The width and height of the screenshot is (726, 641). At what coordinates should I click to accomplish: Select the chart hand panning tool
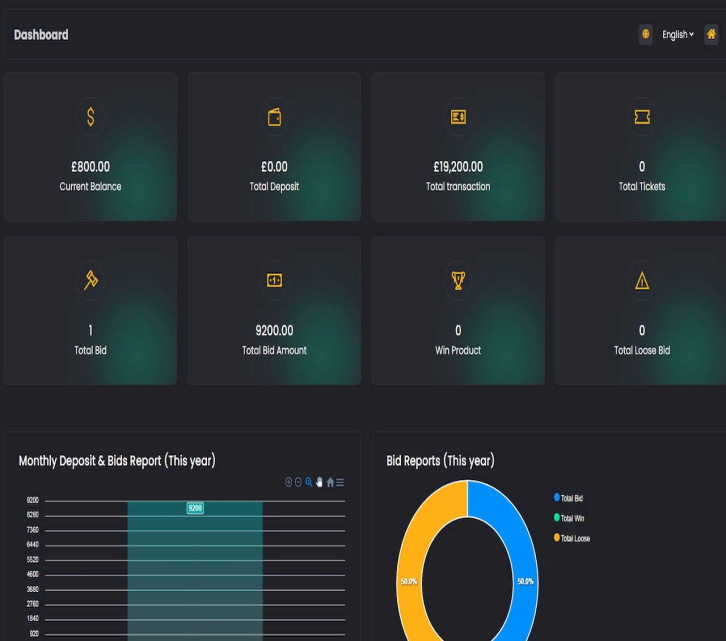coord(319,482)
